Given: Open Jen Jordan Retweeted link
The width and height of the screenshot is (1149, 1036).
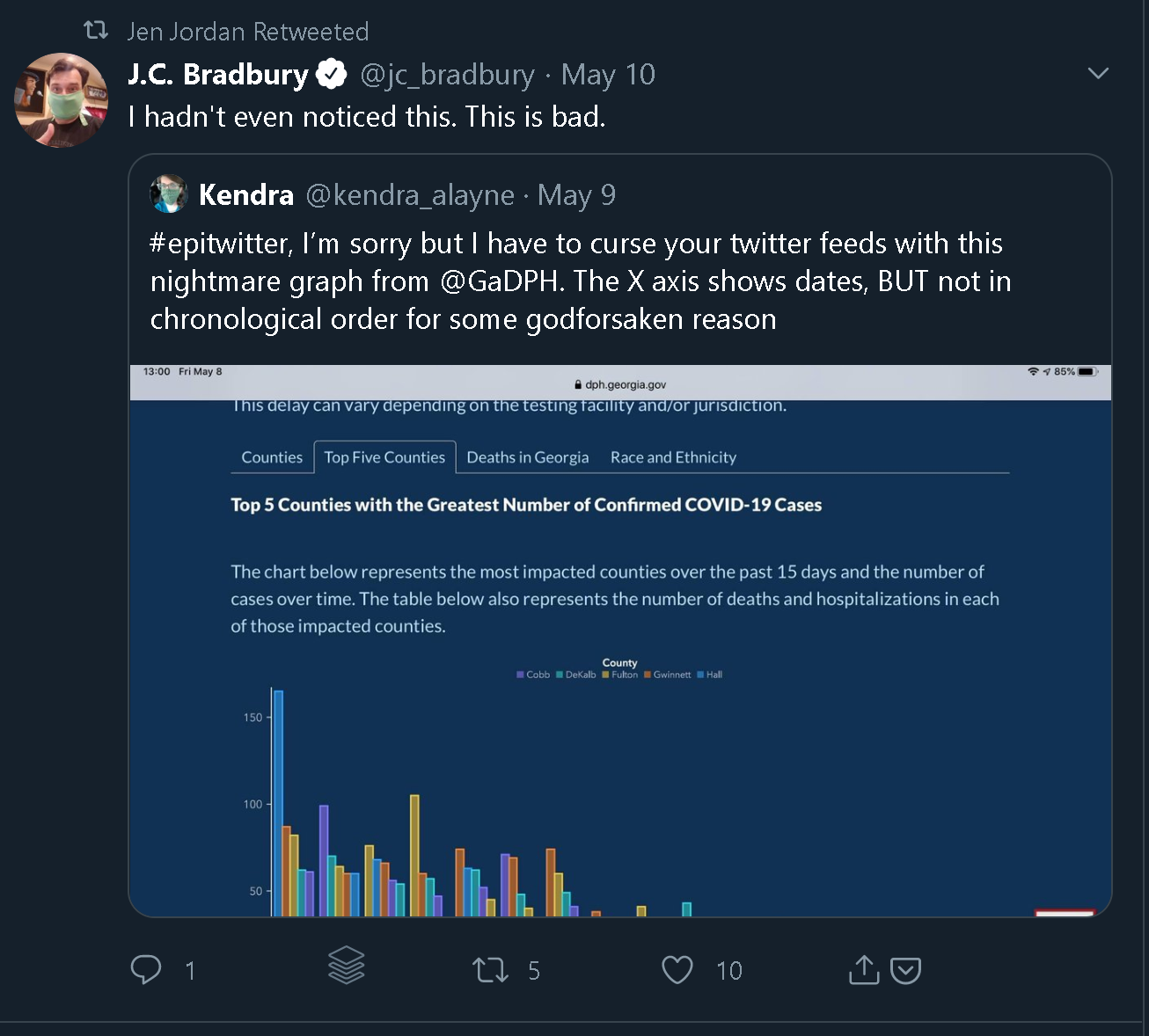Looking at the screenshot, I should click(x=247, y=32).
